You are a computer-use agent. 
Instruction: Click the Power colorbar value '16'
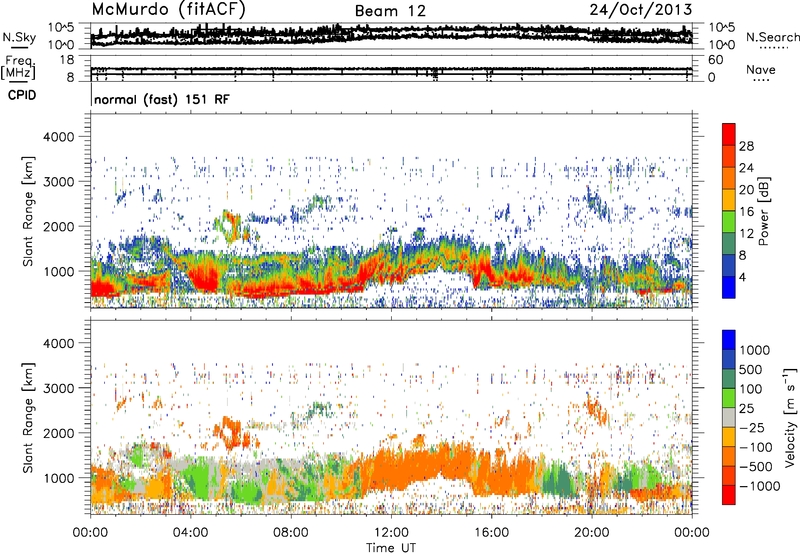click(746, 212)
